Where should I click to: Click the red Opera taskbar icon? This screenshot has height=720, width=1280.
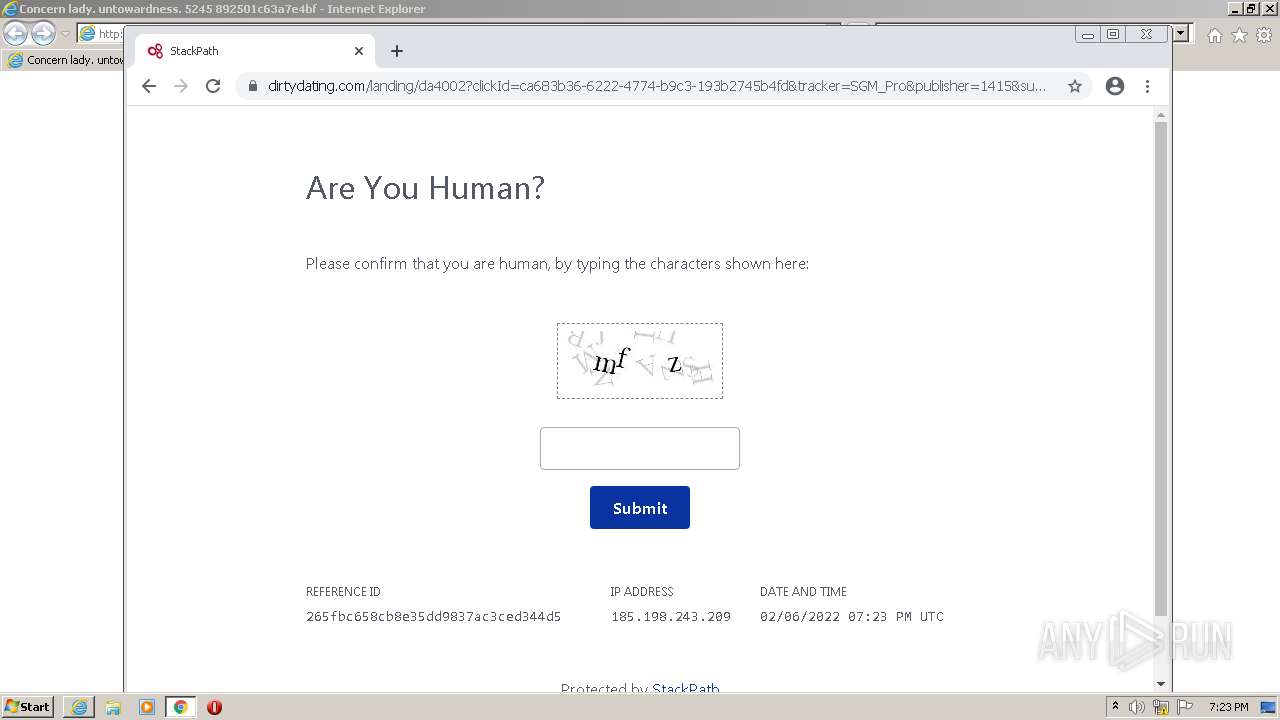pos(214,707)
